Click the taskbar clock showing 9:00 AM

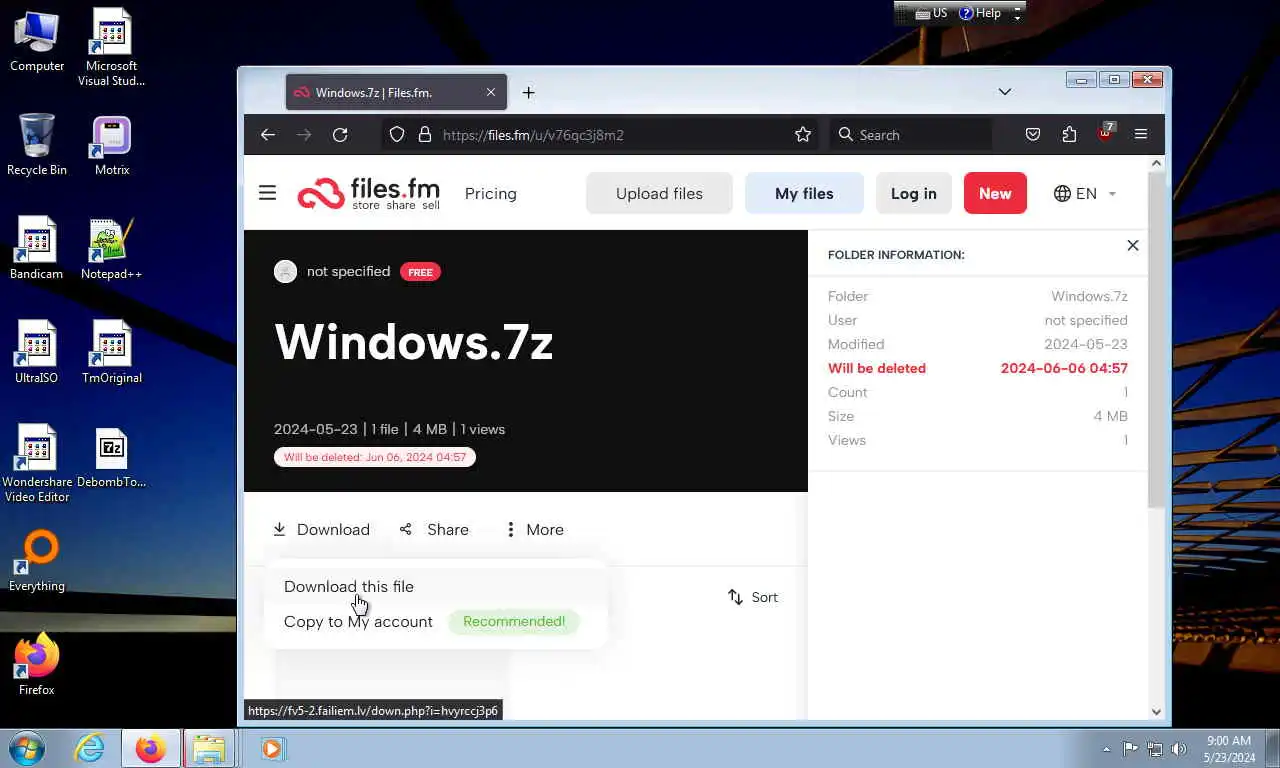click(x=1229, y=748)
